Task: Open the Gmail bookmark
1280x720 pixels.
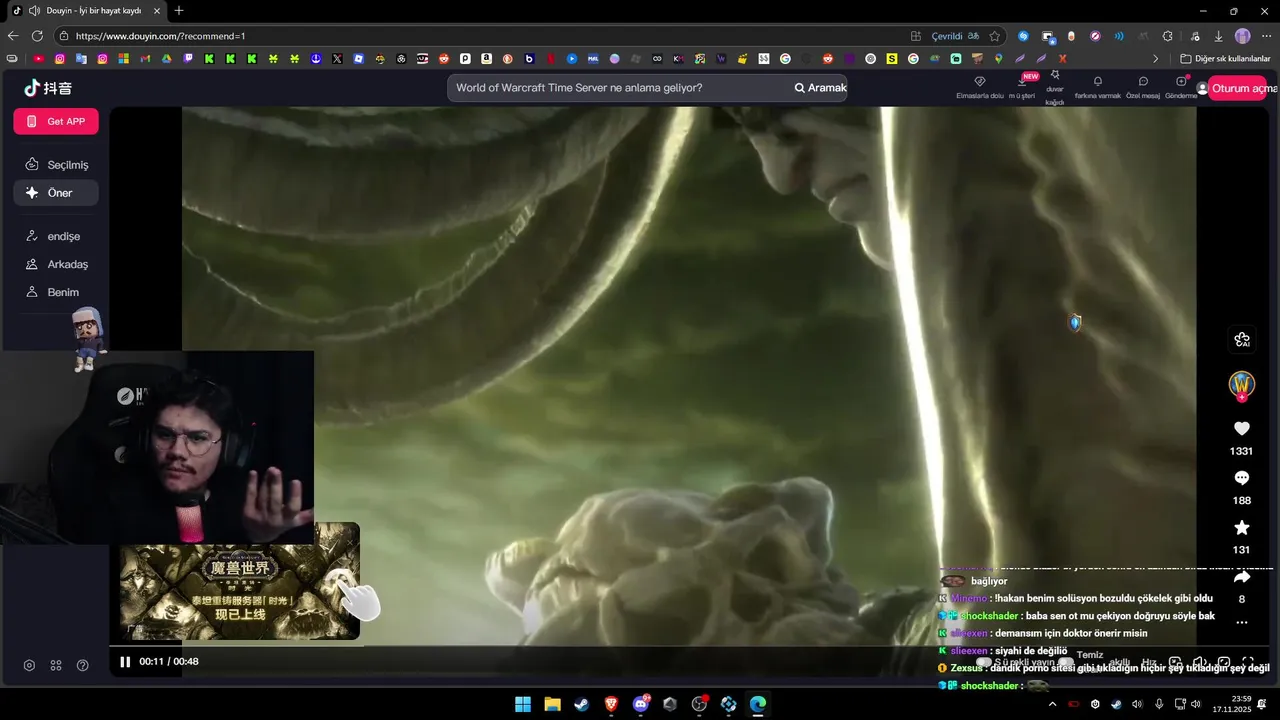Action: click(x=145, y=59)
